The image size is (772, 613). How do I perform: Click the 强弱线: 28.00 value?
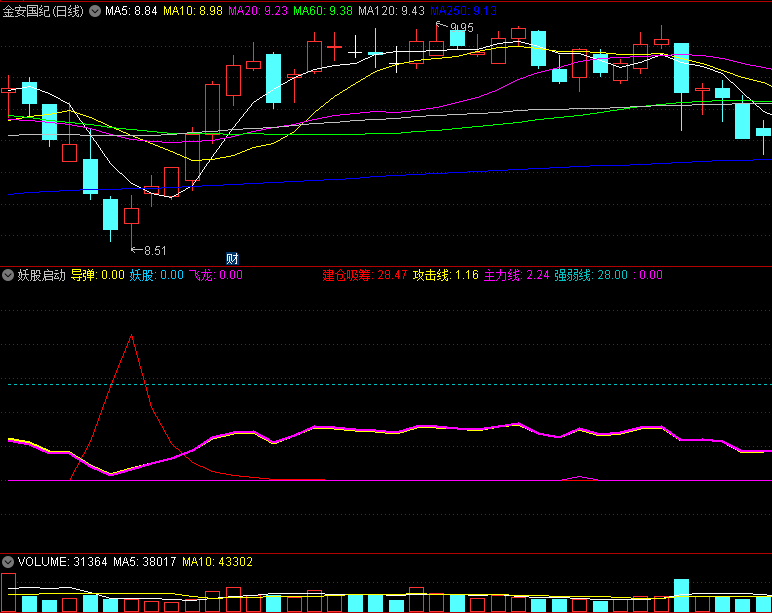click(x=591, y=275)
